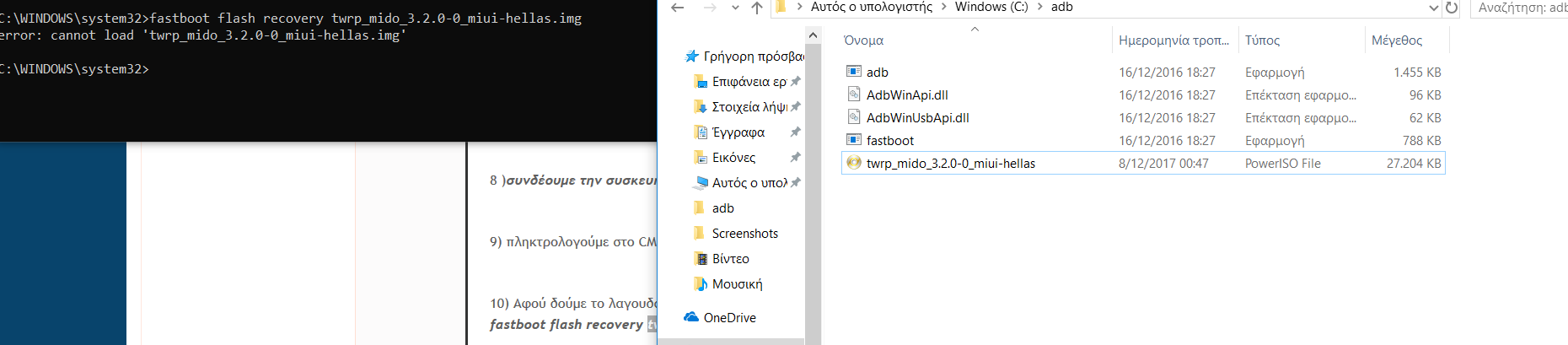Open Μουσική in navigation pane
Screen dimensions: 1568x345
737,284
